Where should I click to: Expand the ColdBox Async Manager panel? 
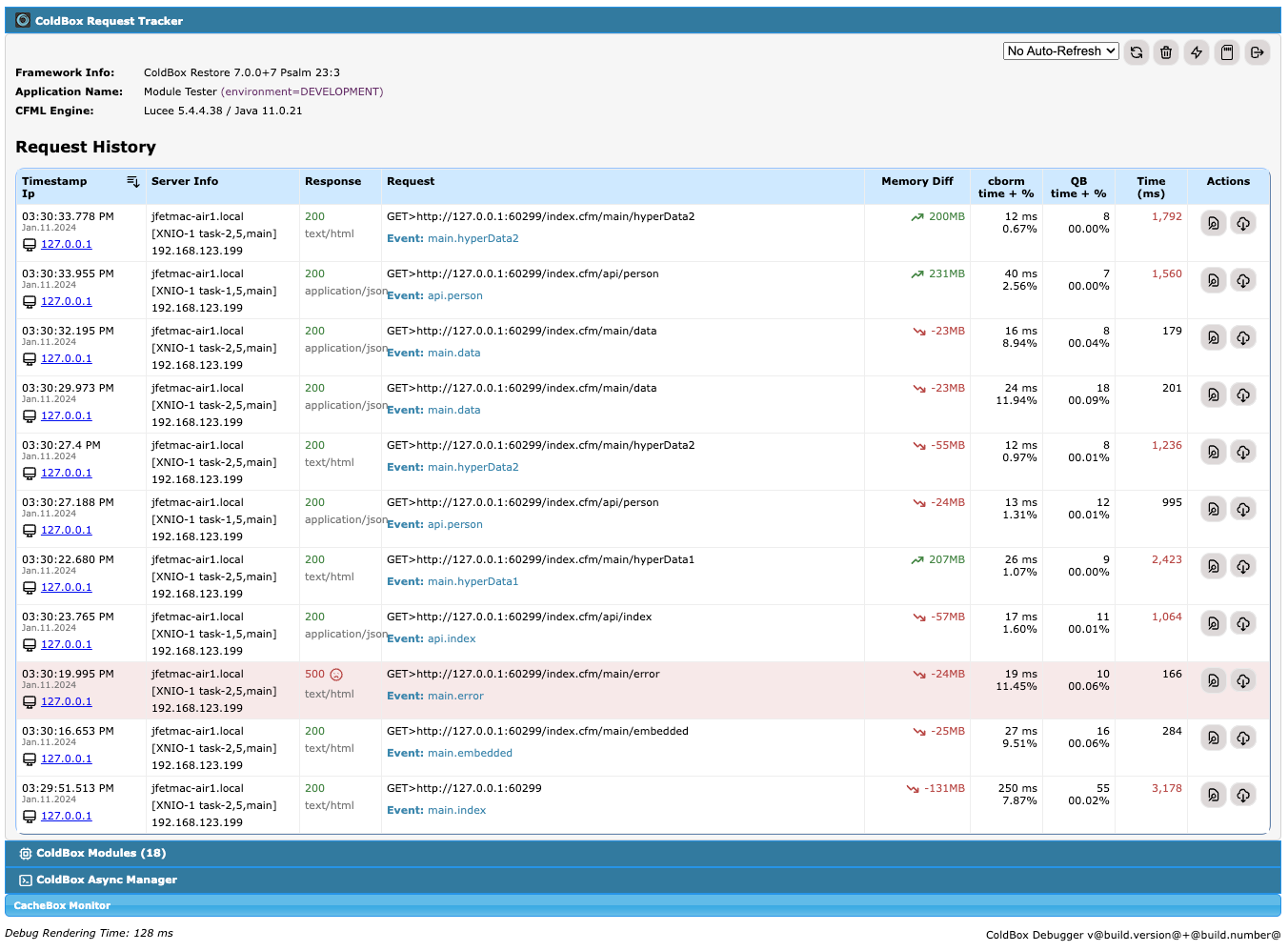coord(643,880)
